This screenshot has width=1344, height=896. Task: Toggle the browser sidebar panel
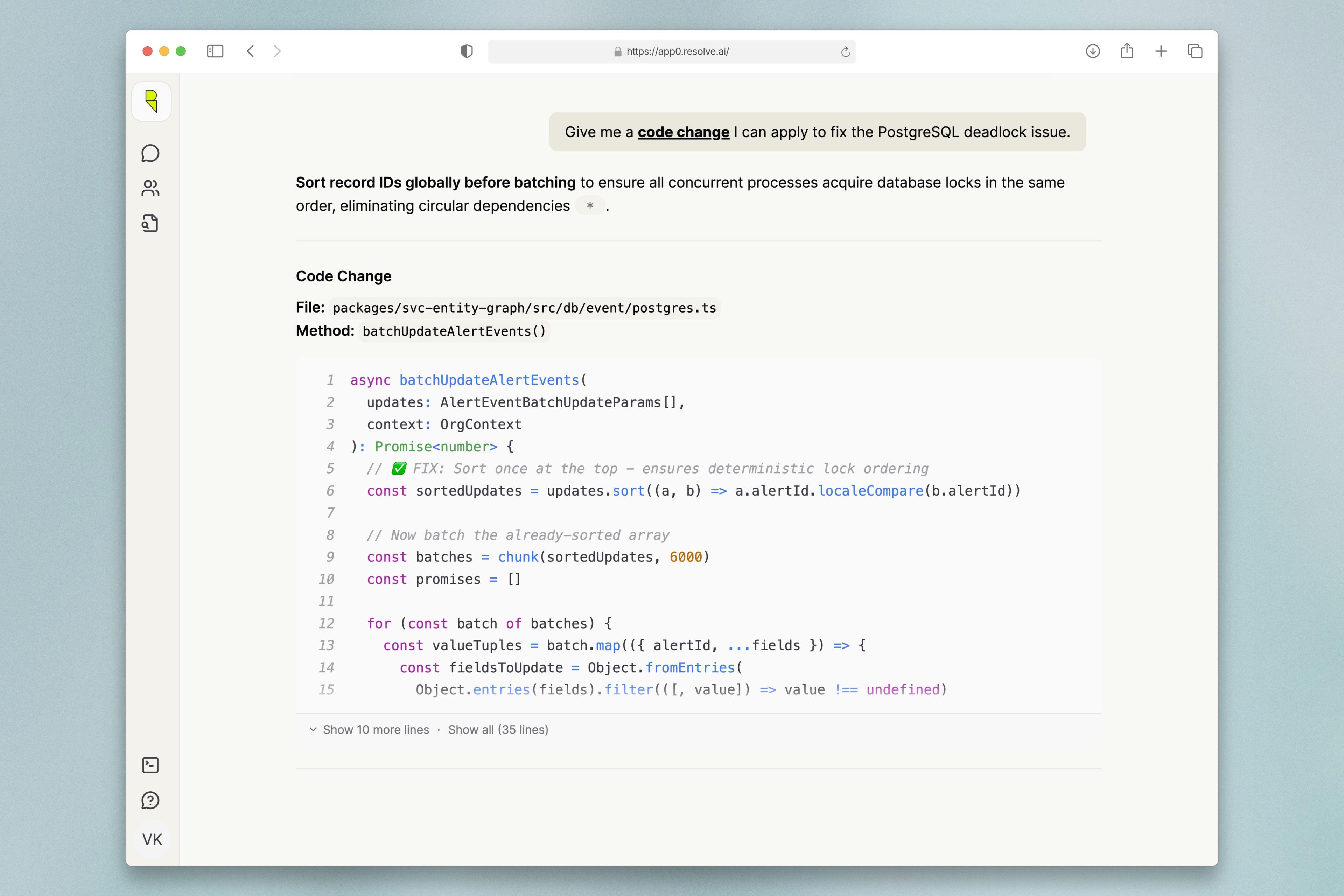(215, 51)
